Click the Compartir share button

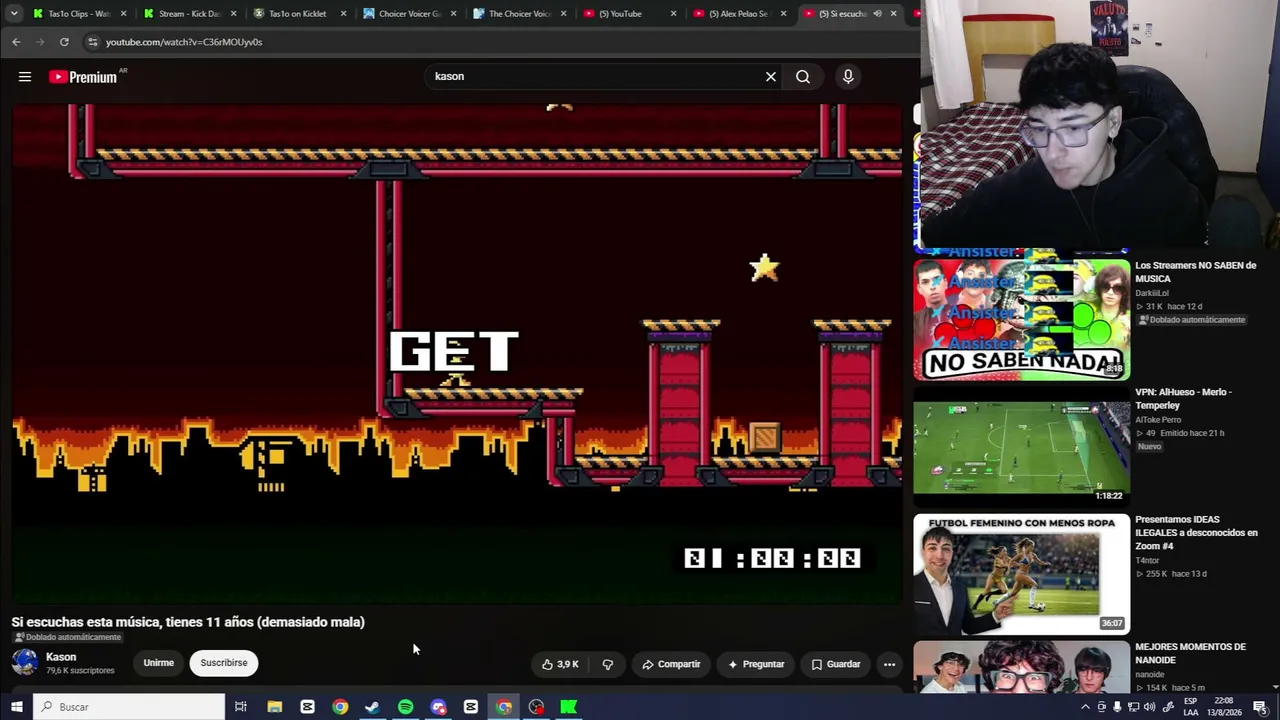point(671,664)
